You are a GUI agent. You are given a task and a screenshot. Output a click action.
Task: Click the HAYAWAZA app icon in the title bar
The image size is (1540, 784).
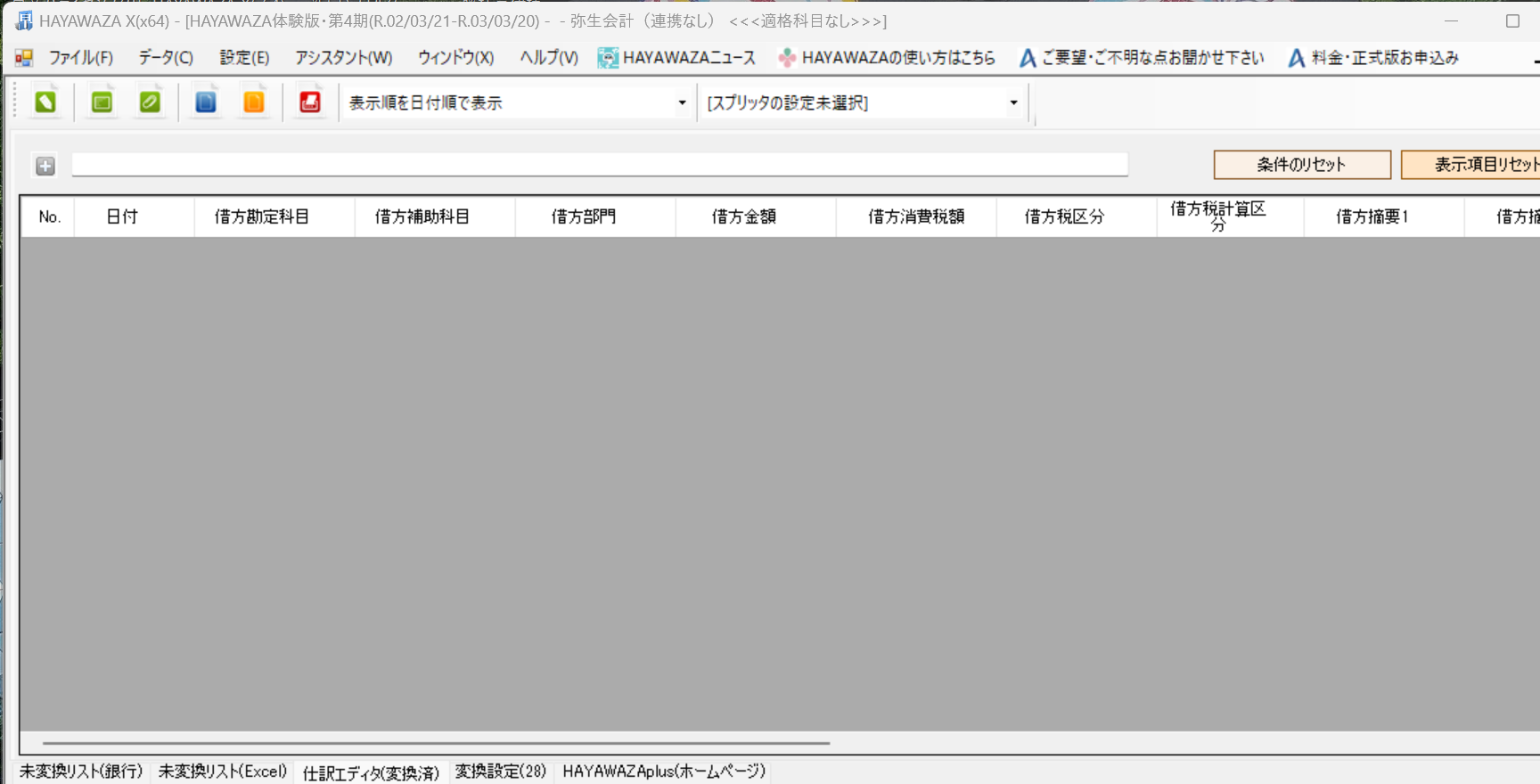coord(24,20)
